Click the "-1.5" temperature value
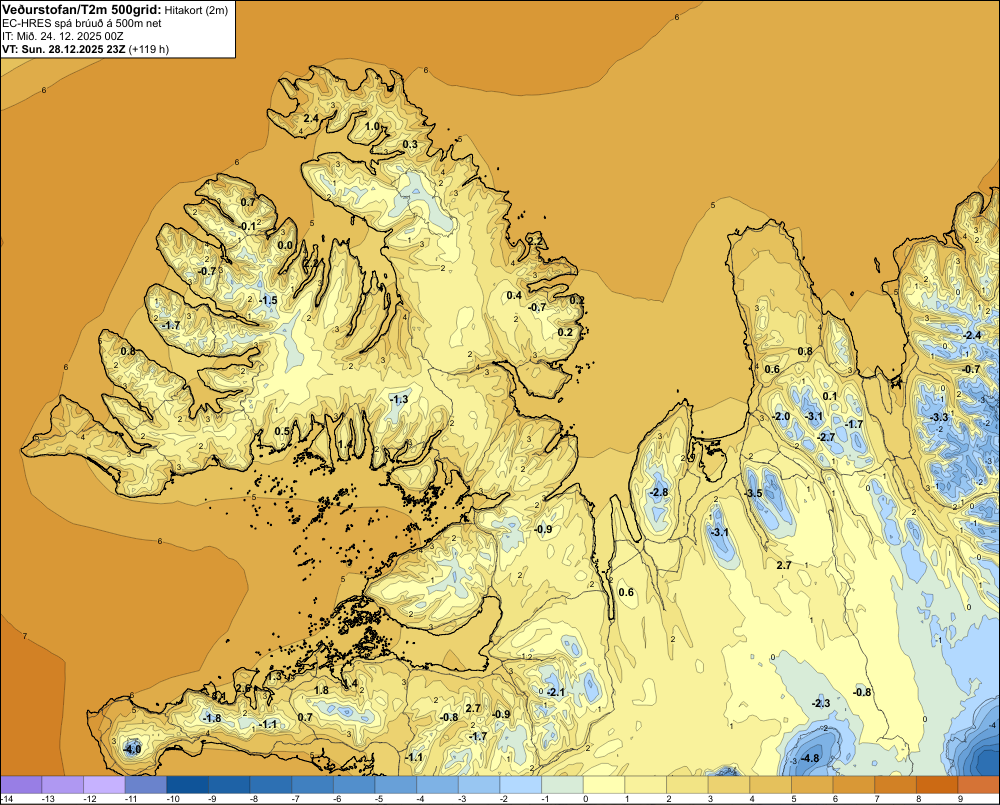Viewport: 1000px width, 805px height. pos(268,300)
